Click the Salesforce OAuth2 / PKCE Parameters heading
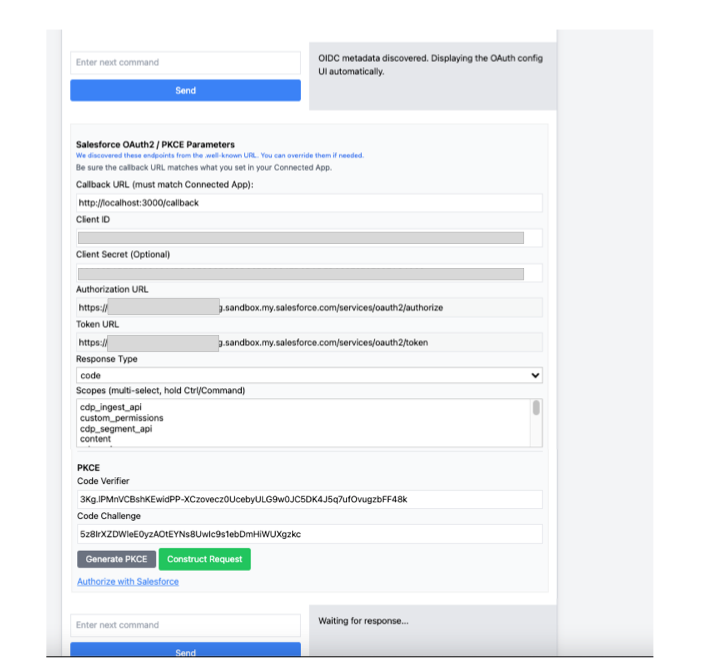706x671 pixels. click(x=155, y=145)
